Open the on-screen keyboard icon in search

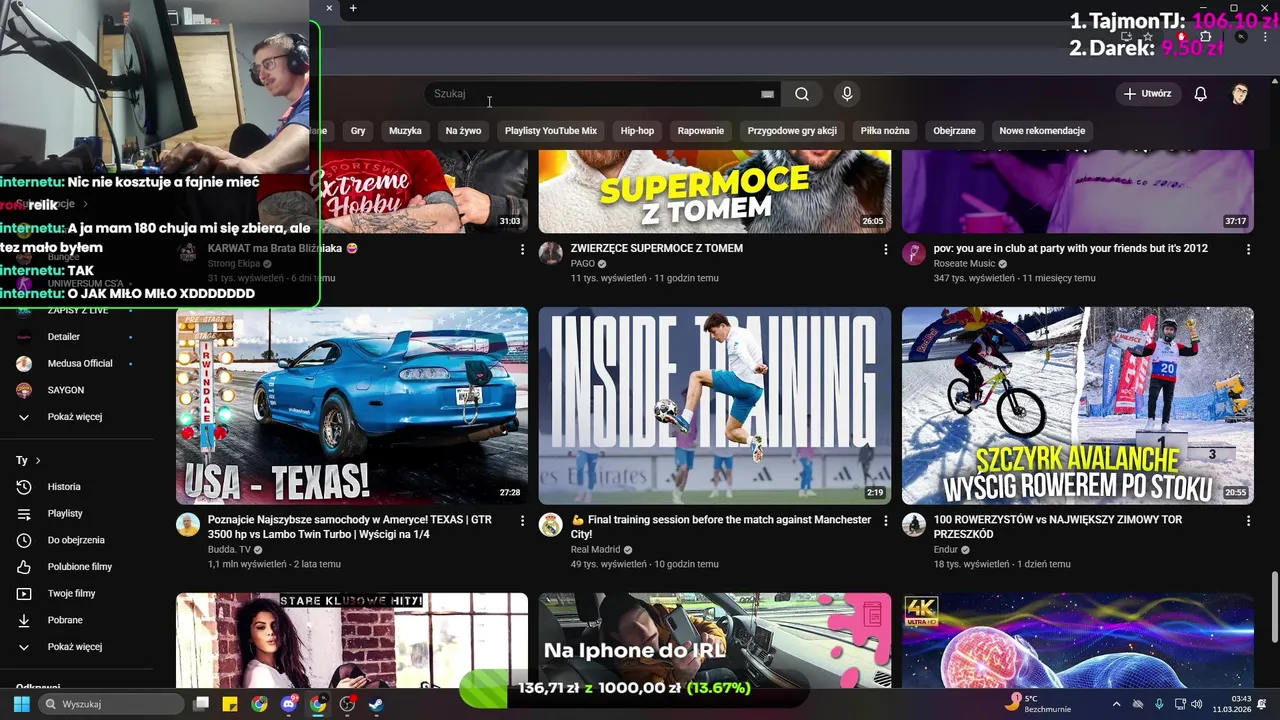pyautogui.click(x=767, y=94)
